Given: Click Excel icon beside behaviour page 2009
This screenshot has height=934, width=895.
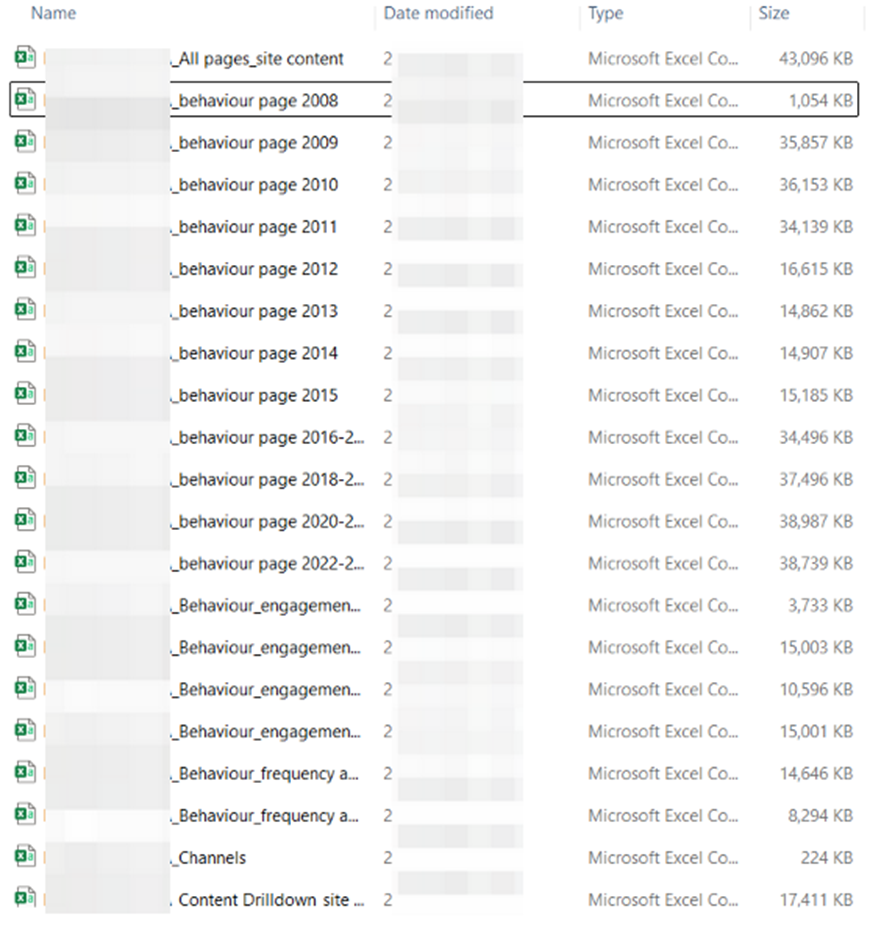Looking at the screenshot, I should click(25, 142).
